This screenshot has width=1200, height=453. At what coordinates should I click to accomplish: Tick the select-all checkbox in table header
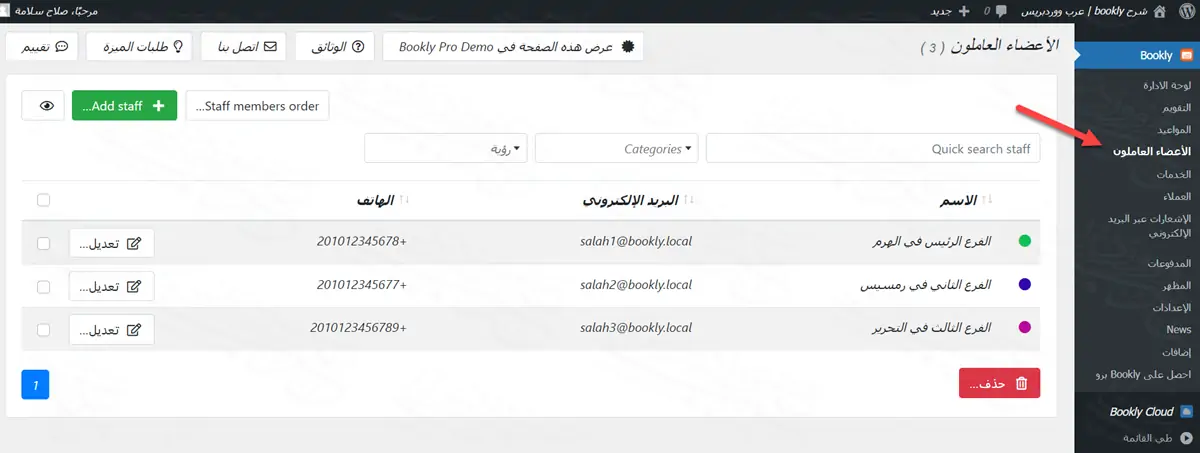43,200
